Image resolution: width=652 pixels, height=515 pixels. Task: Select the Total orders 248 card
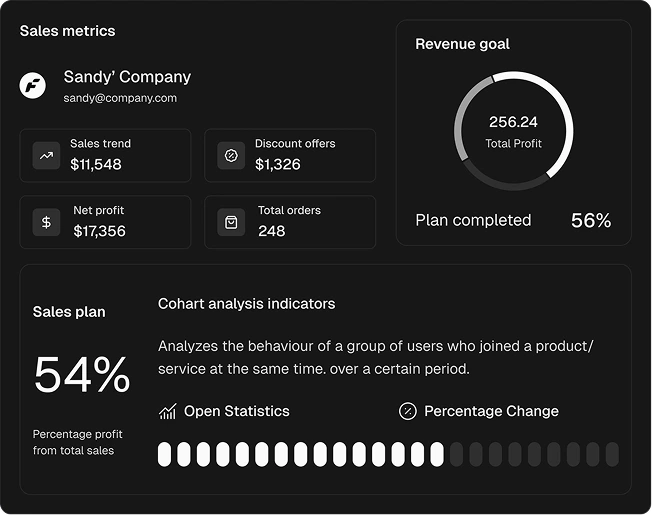[290, 222]
